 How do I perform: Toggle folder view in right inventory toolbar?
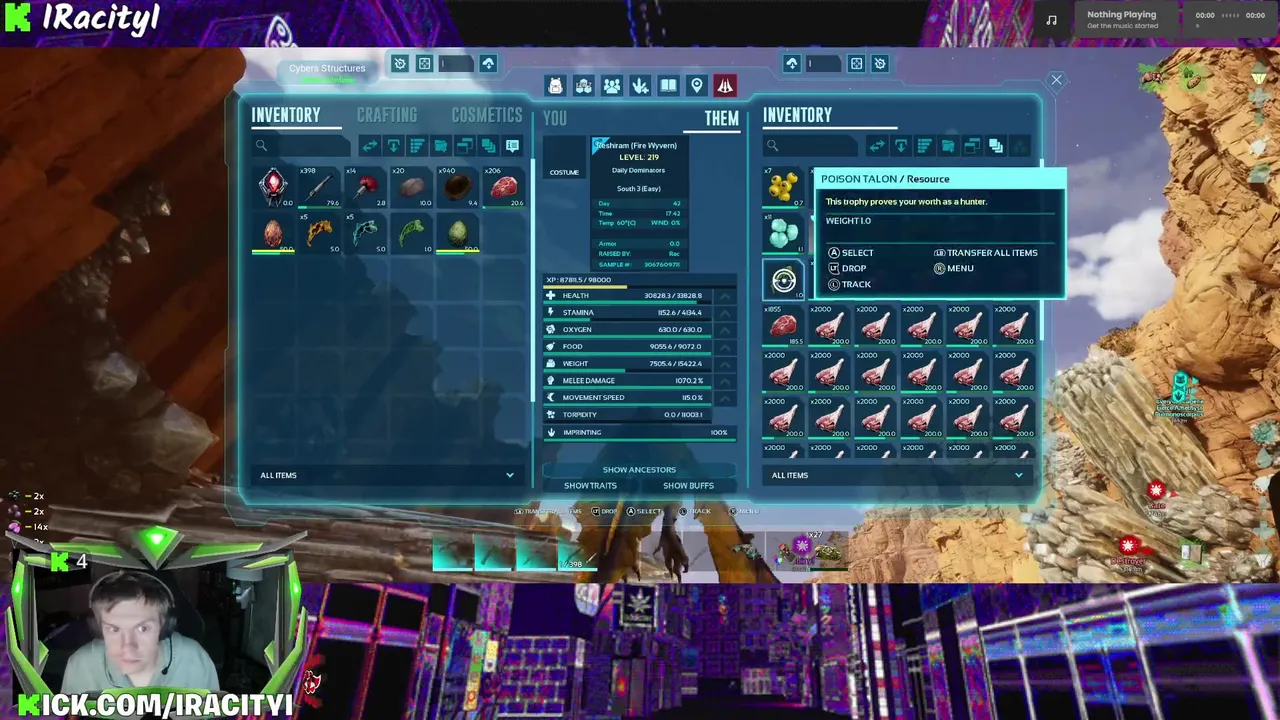click(x=948, y=146)
